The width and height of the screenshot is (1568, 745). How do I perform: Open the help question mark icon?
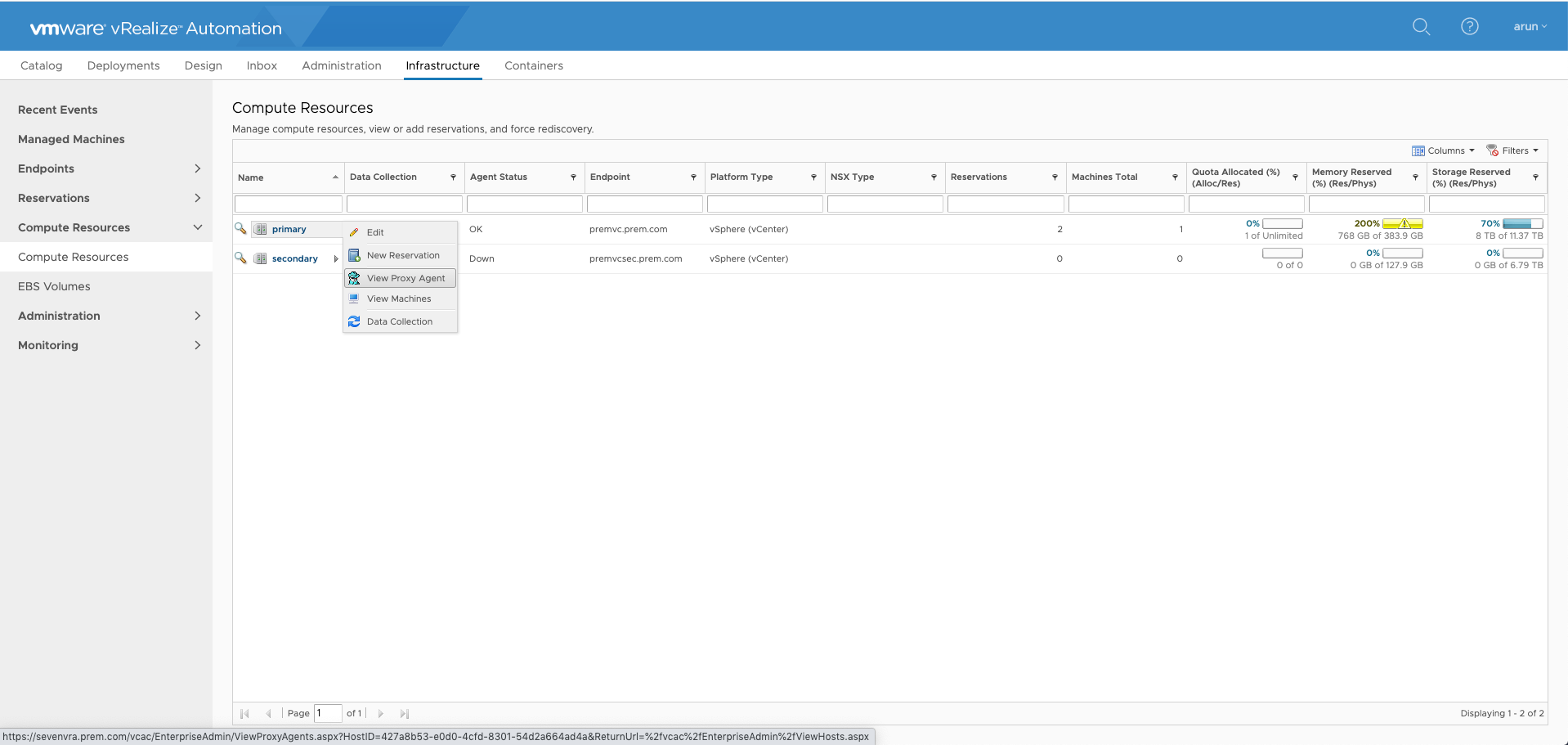tap(1470, 26)
